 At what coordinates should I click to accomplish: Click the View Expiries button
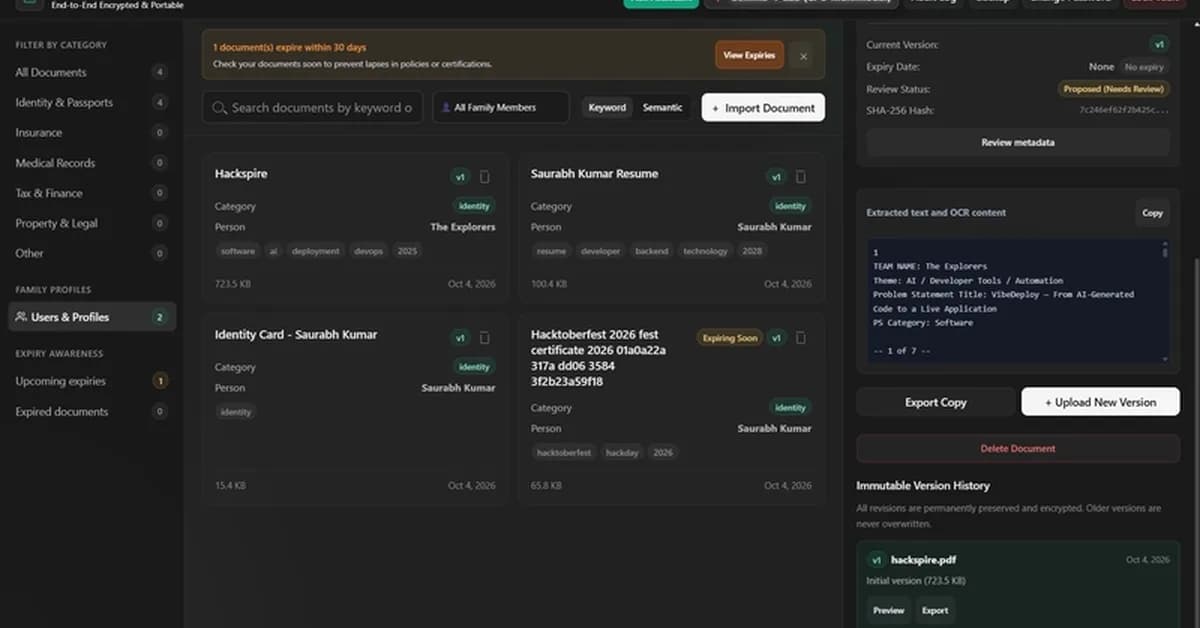pyautogui.click(x=749, y=56)
